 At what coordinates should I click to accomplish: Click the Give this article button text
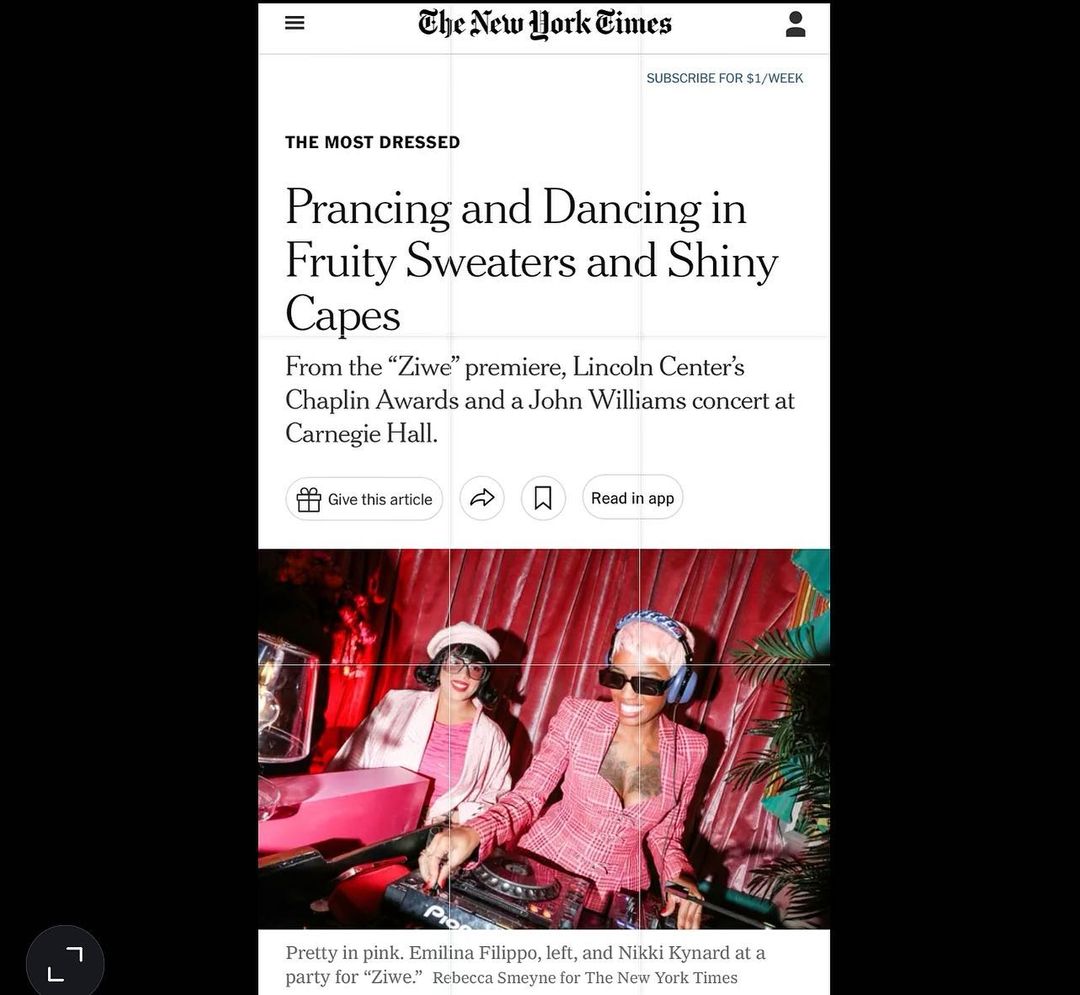pyautogui.click(x=380, y=499)
